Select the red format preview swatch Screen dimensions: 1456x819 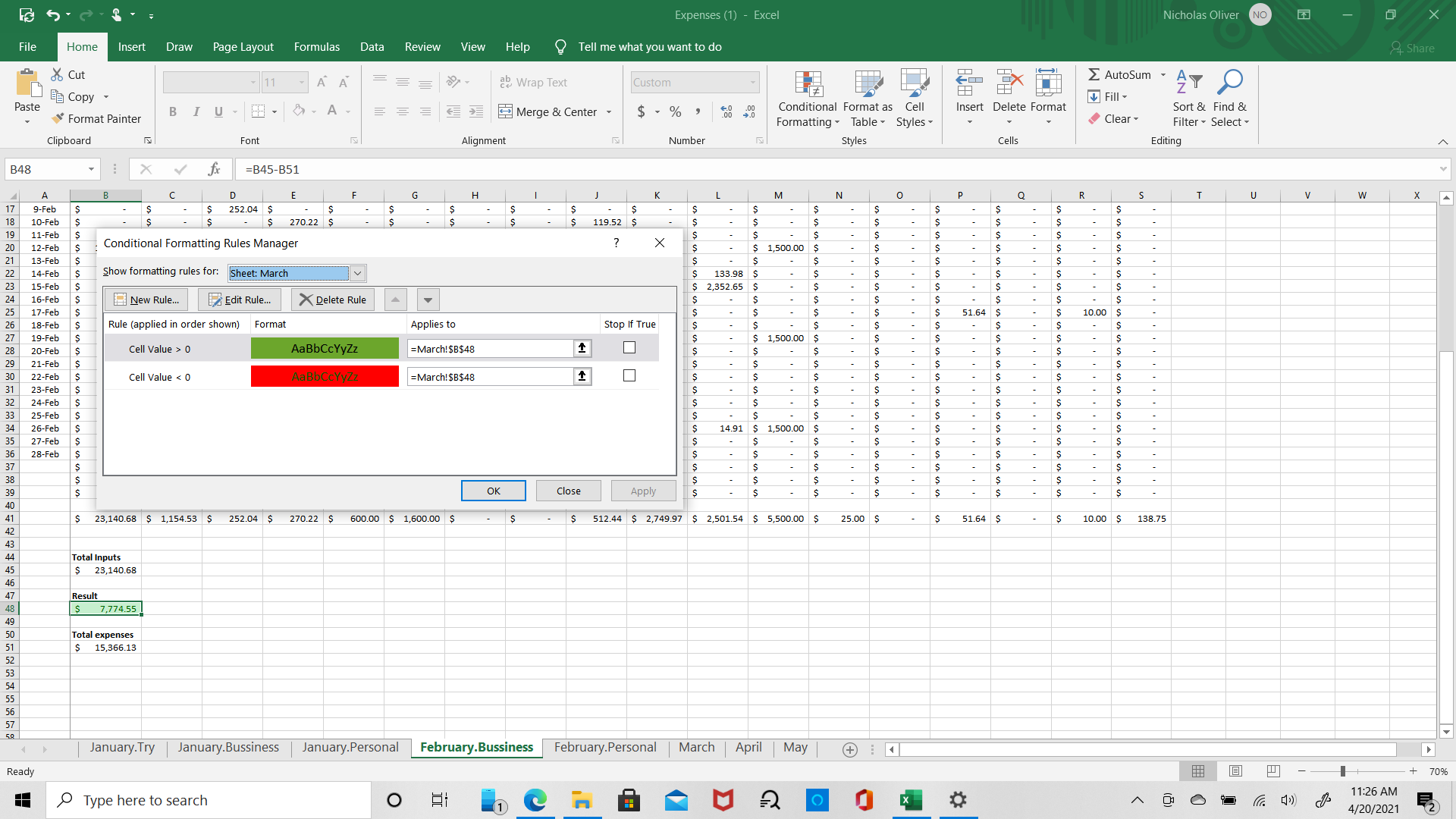pyautogui.click(x=325, y=376)
